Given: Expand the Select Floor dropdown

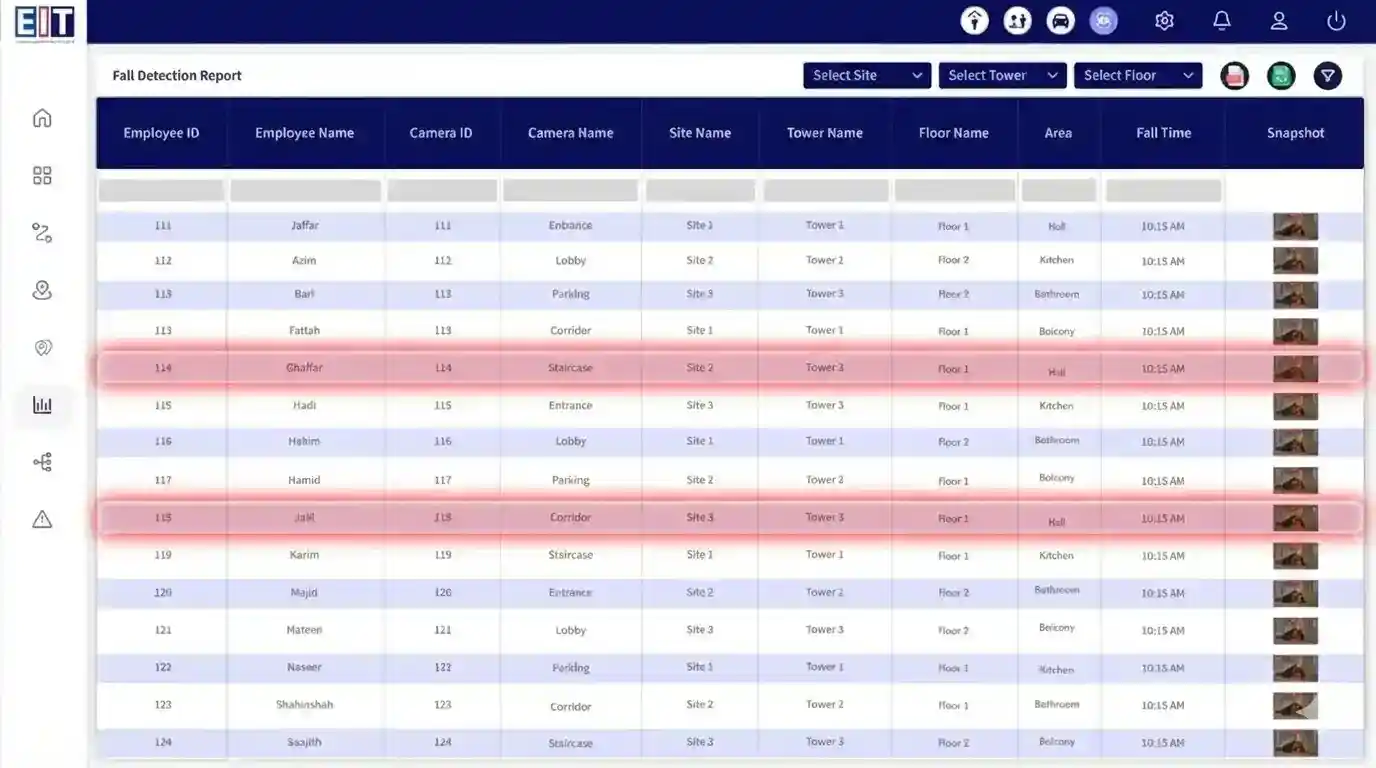Looking at the screenshot, I should coord(1138,76).
